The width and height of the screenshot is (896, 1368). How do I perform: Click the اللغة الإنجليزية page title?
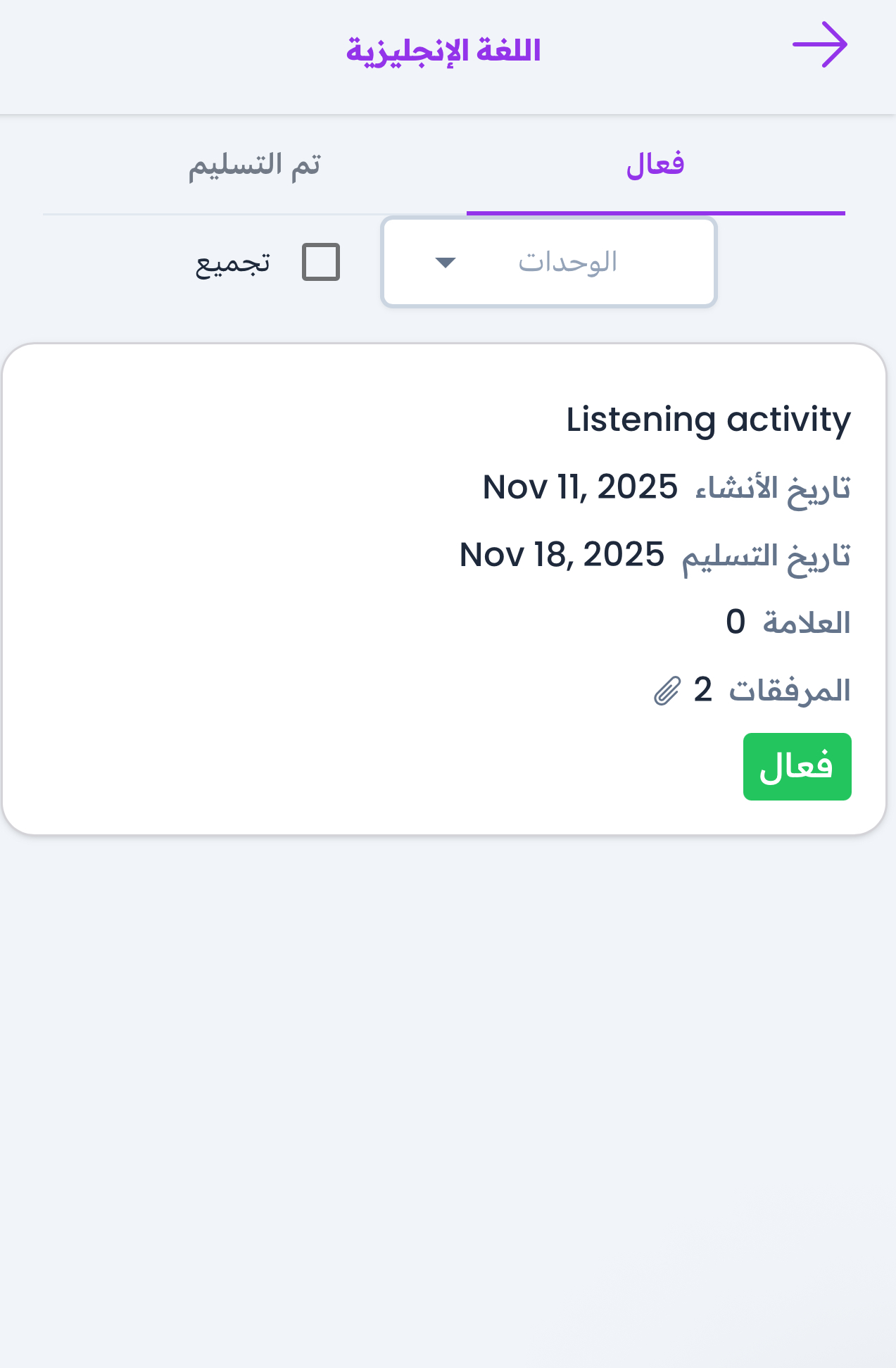pyautogui.click(x=443, y=51)
